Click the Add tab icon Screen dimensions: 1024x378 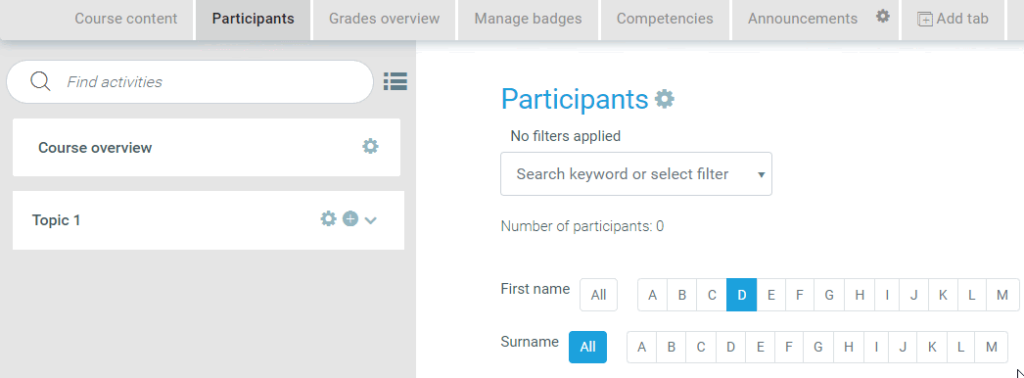pyautogui.click(x=925, y=19)
